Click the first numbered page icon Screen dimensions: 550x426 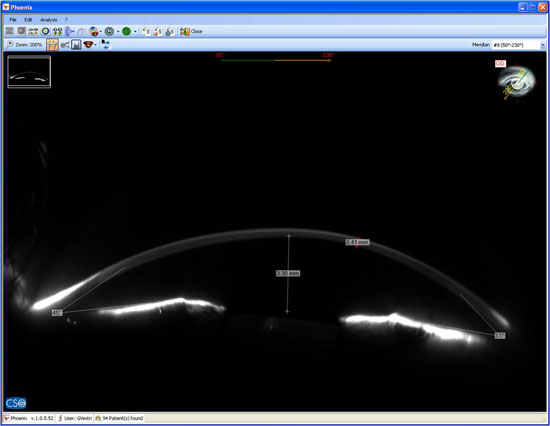(146, 32)
